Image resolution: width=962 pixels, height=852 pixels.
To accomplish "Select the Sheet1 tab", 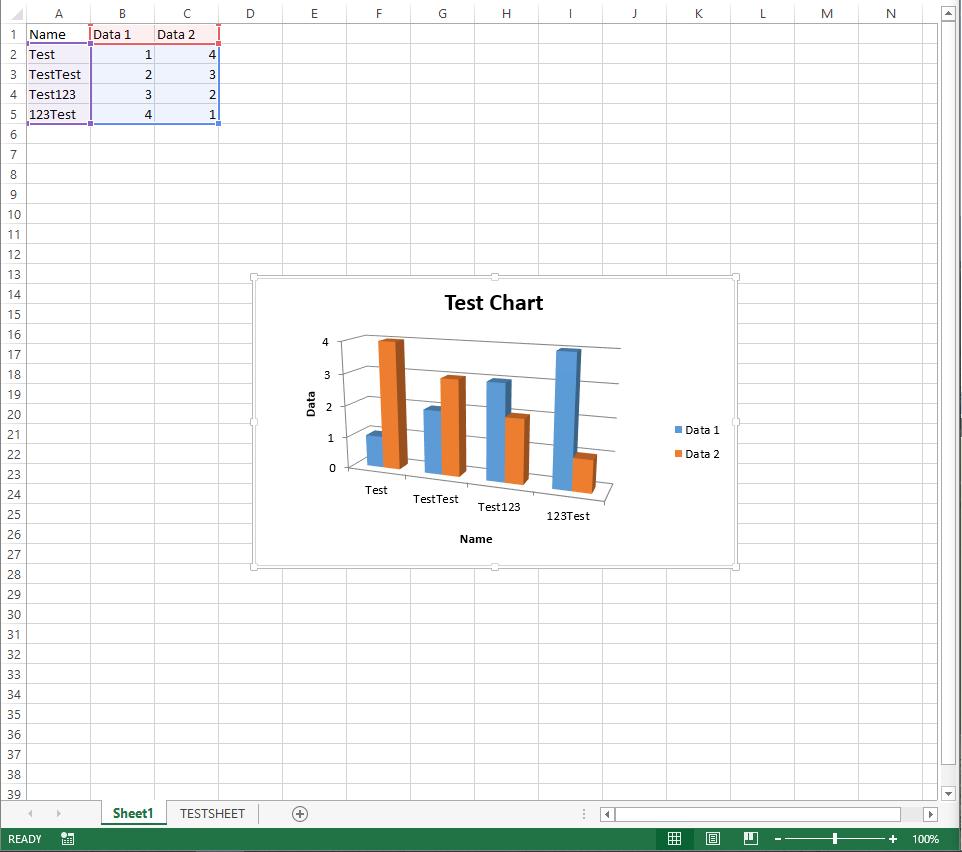I will coord(133,814).
